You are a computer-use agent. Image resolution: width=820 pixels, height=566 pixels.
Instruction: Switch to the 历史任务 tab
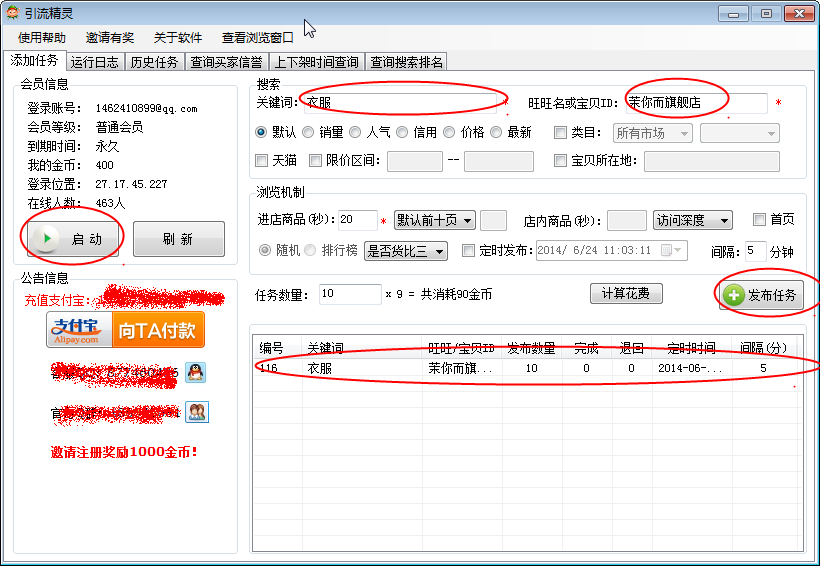pyautogui.click(x=154, y=62)
